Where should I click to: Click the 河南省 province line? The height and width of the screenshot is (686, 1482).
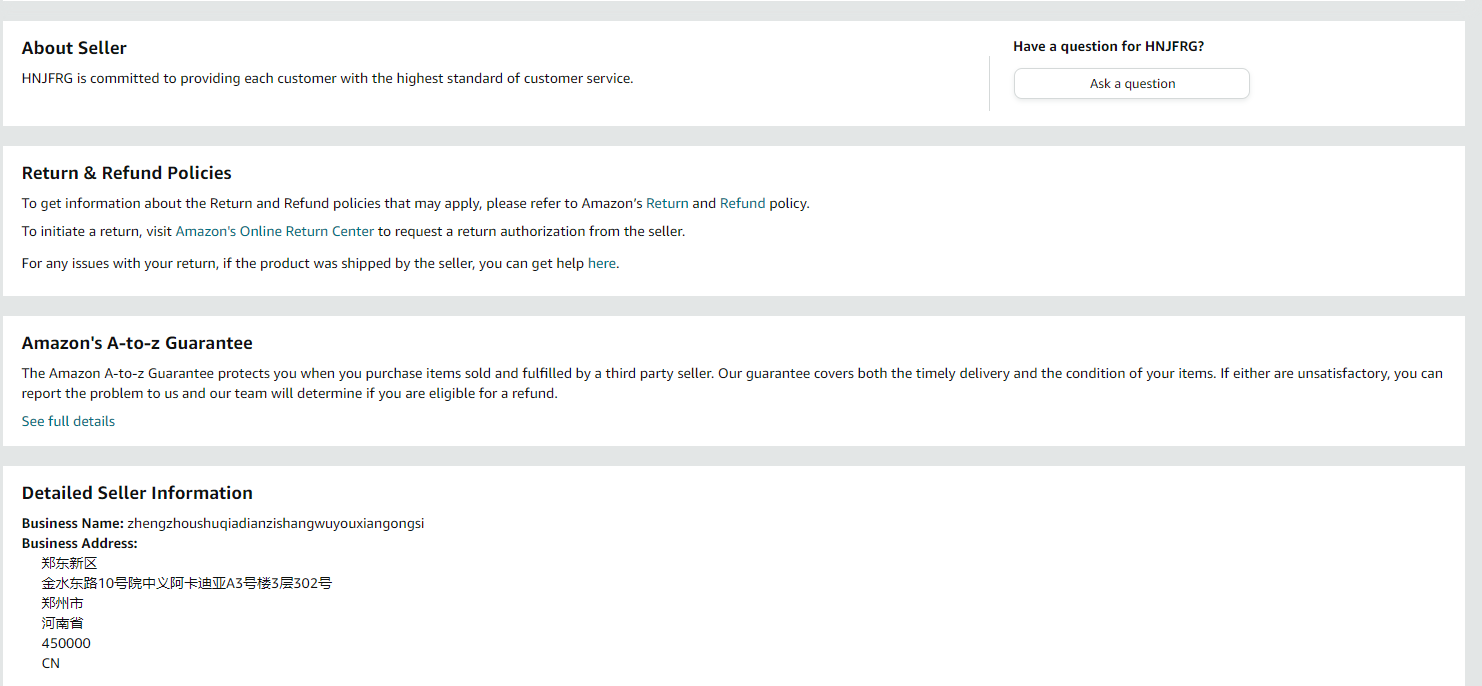click(62, 623)
